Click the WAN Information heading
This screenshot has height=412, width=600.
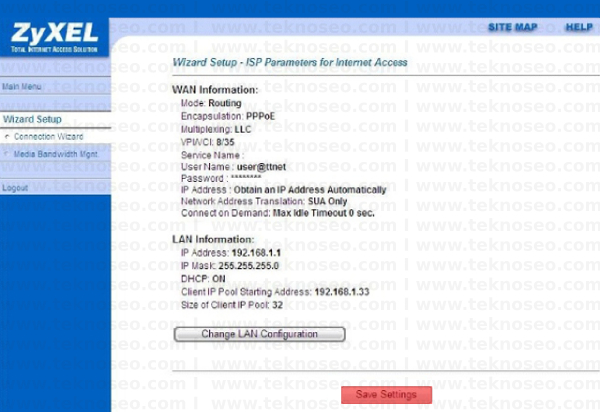coord(215,90)
